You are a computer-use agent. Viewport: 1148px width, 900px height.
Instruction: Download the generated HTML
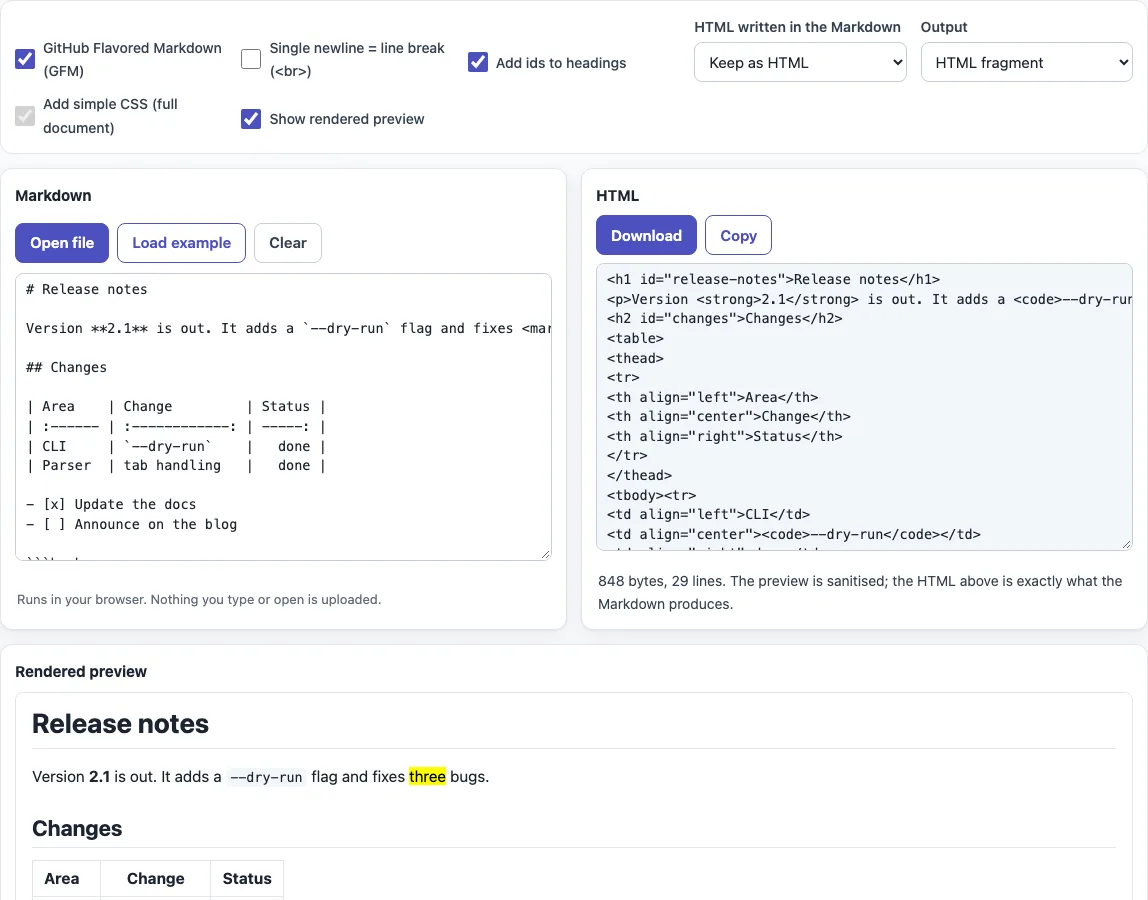(646, 235)
